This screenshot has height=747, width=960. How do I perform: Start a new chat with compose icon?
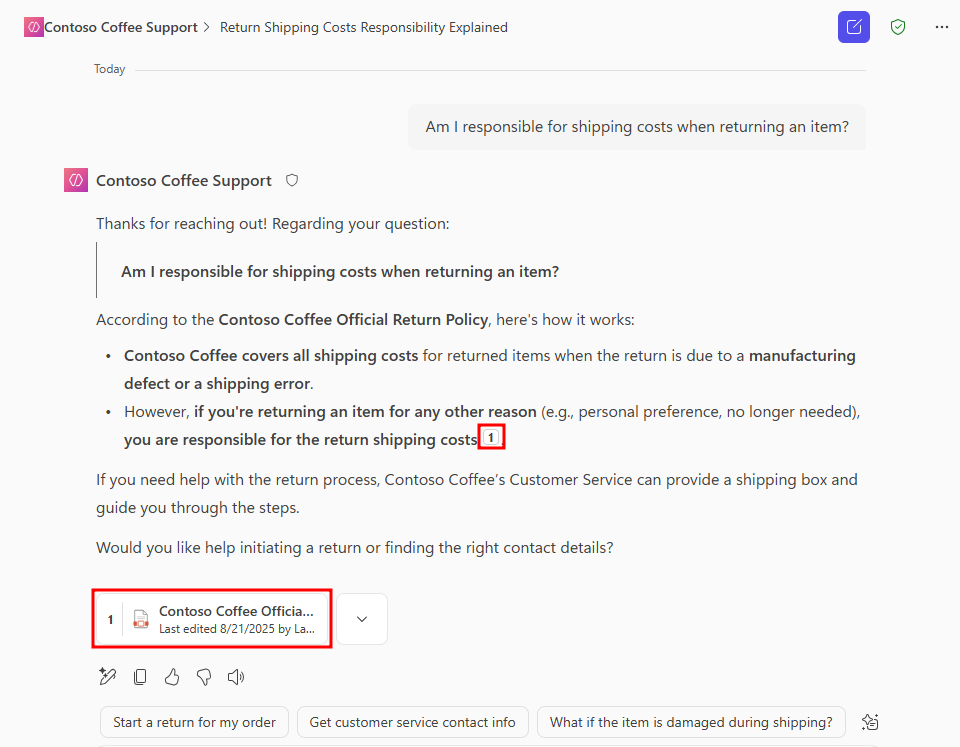pos(853,27)
